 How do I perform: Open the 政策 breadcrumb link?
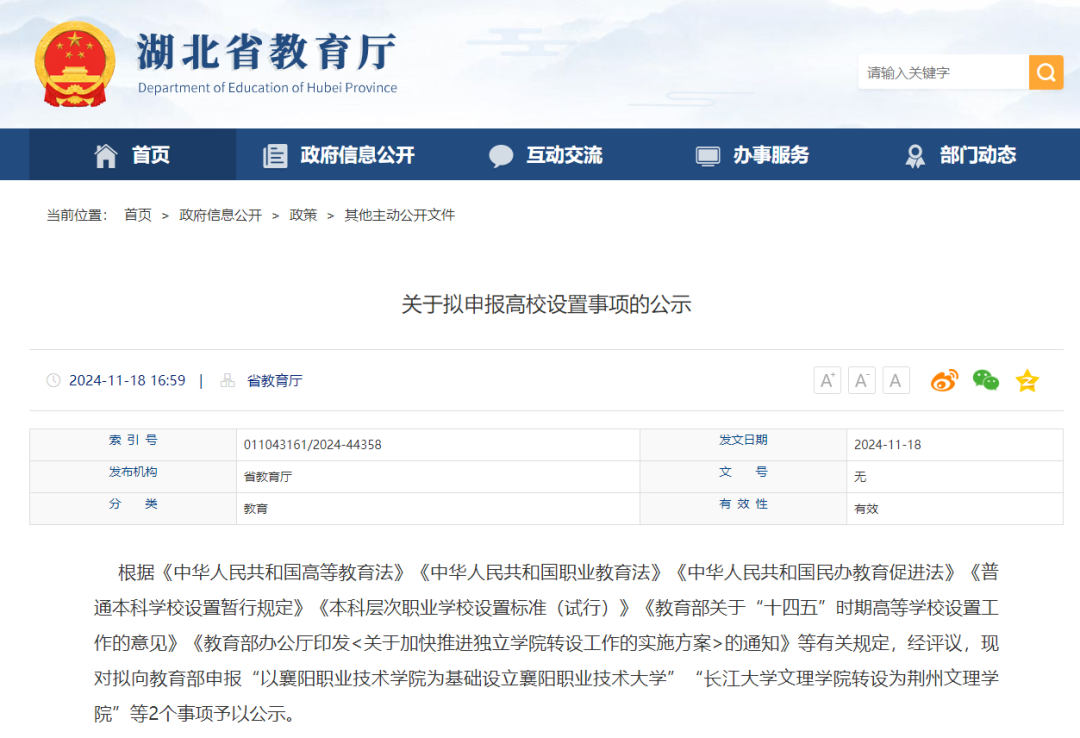303,214
